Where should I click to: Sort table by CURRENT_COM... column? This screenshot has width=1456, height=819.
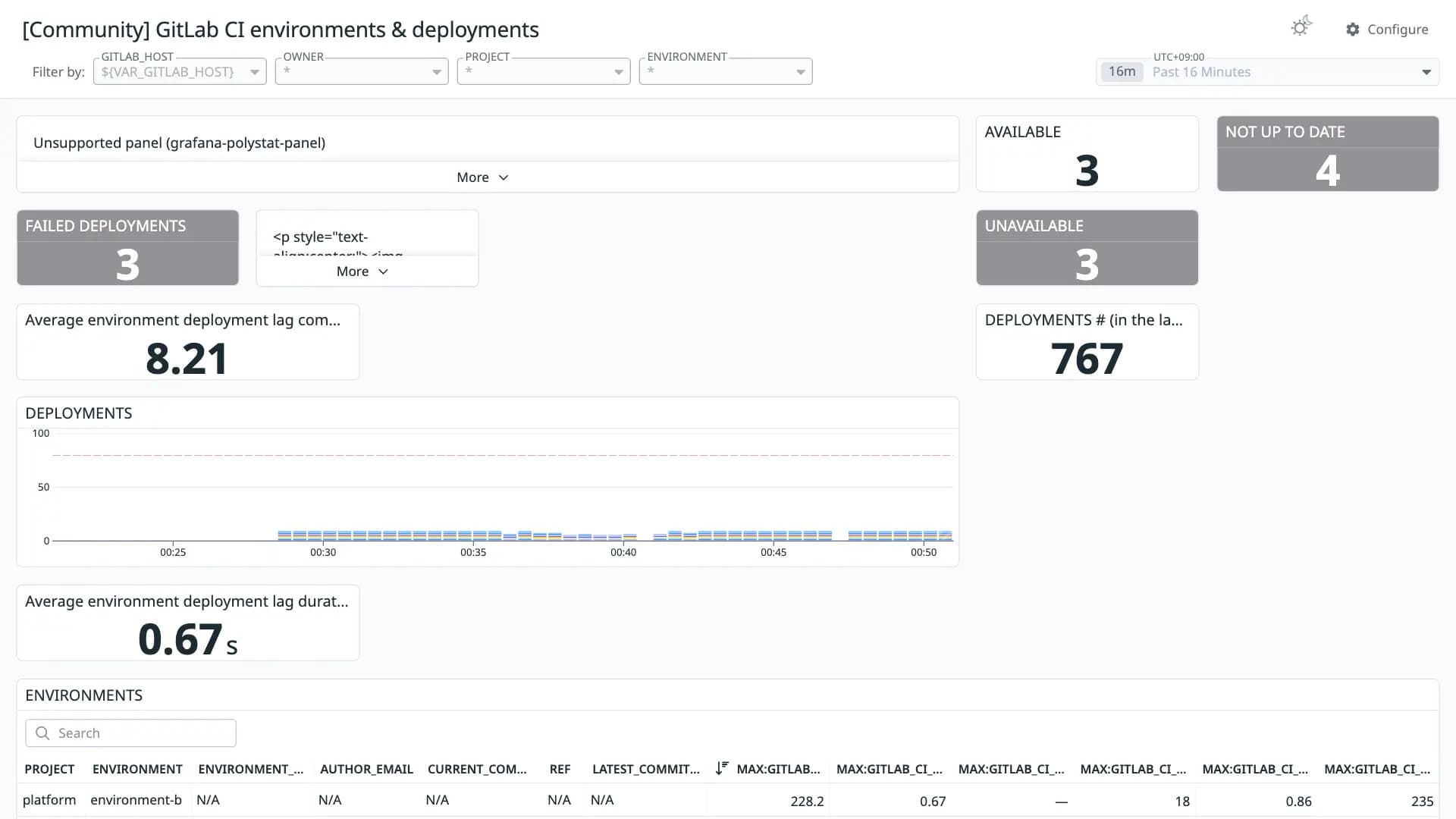(x=477, y=769)
